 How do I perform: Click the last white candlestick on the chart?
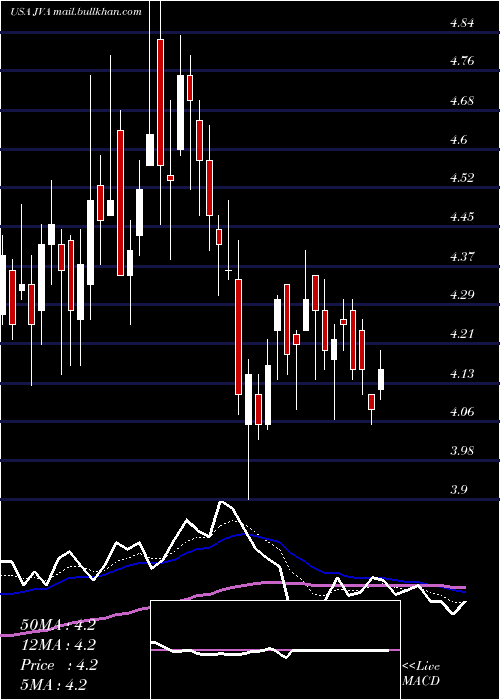[381, 379]
